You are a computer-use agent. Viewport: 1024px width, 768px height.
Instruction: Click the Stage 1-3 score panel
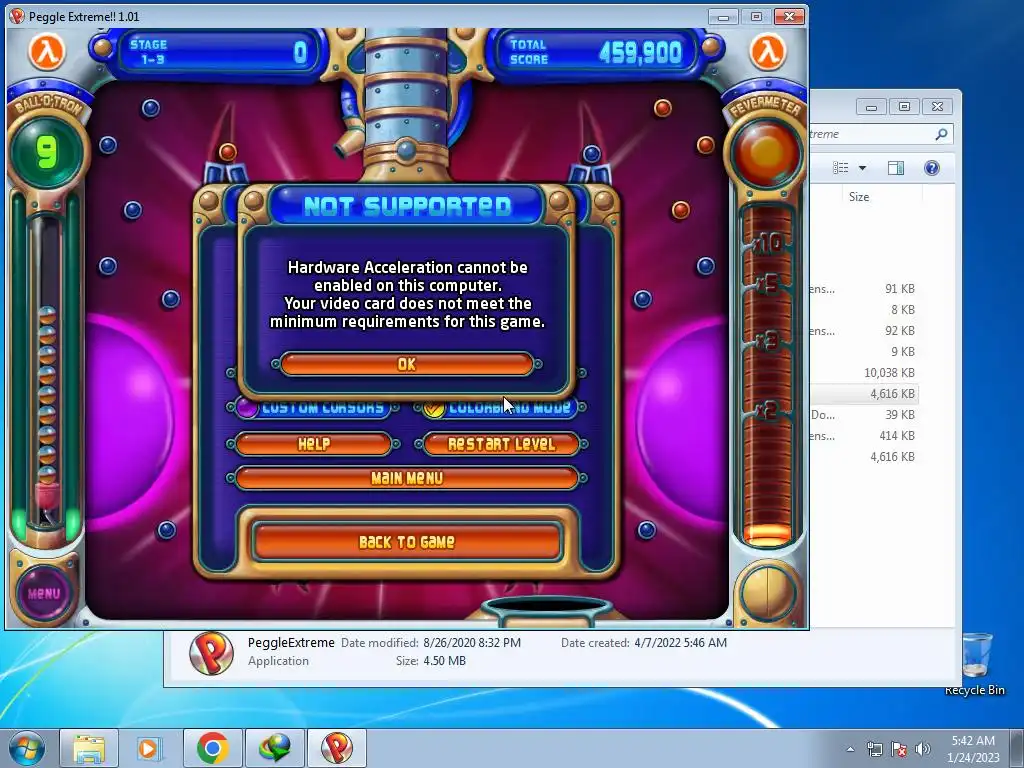(218, 52)
